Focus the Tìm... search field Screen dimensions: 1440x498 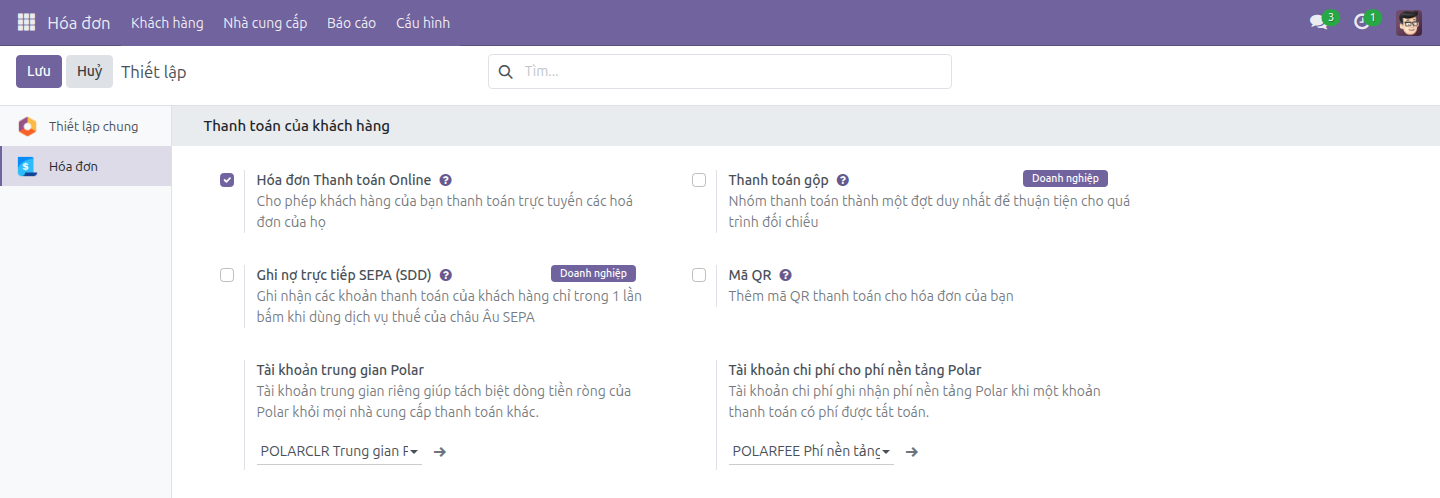[720, 71]
